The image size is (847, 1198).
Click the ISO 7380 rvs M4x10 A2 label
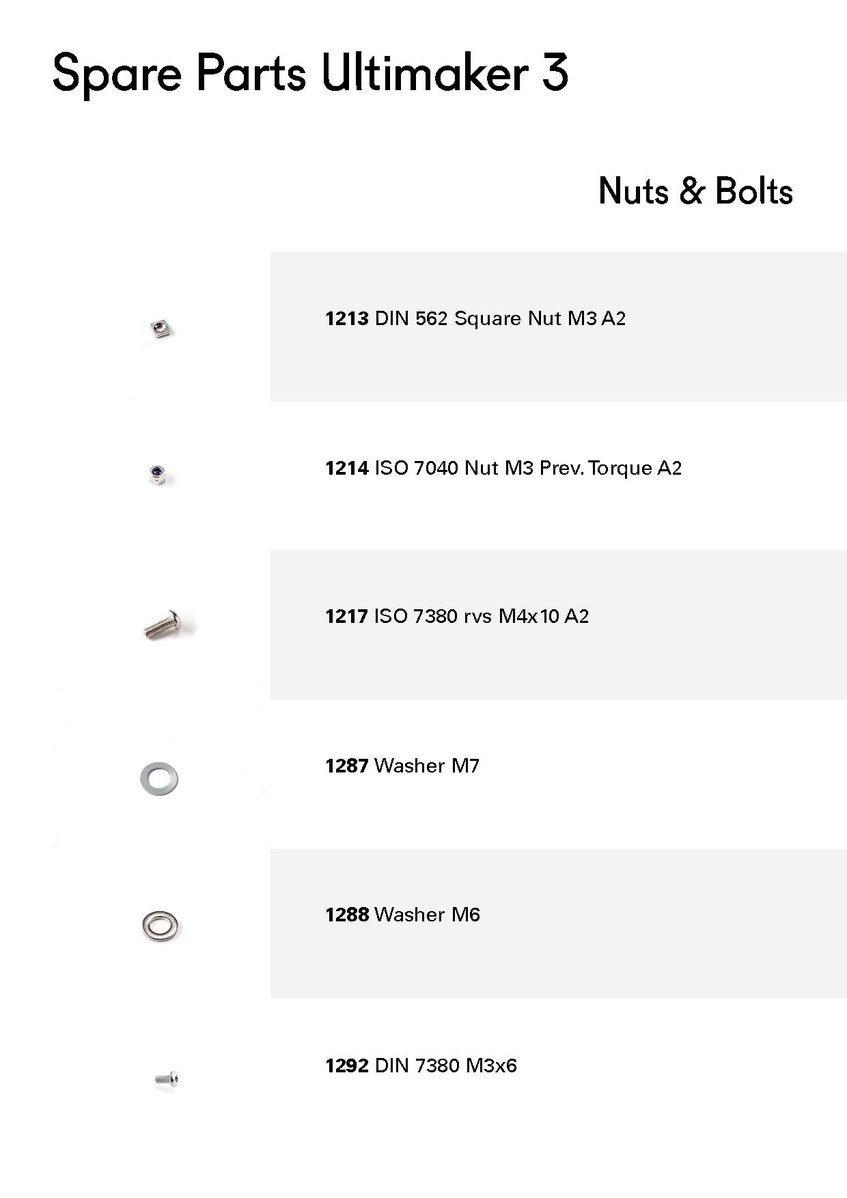(481, 616)
